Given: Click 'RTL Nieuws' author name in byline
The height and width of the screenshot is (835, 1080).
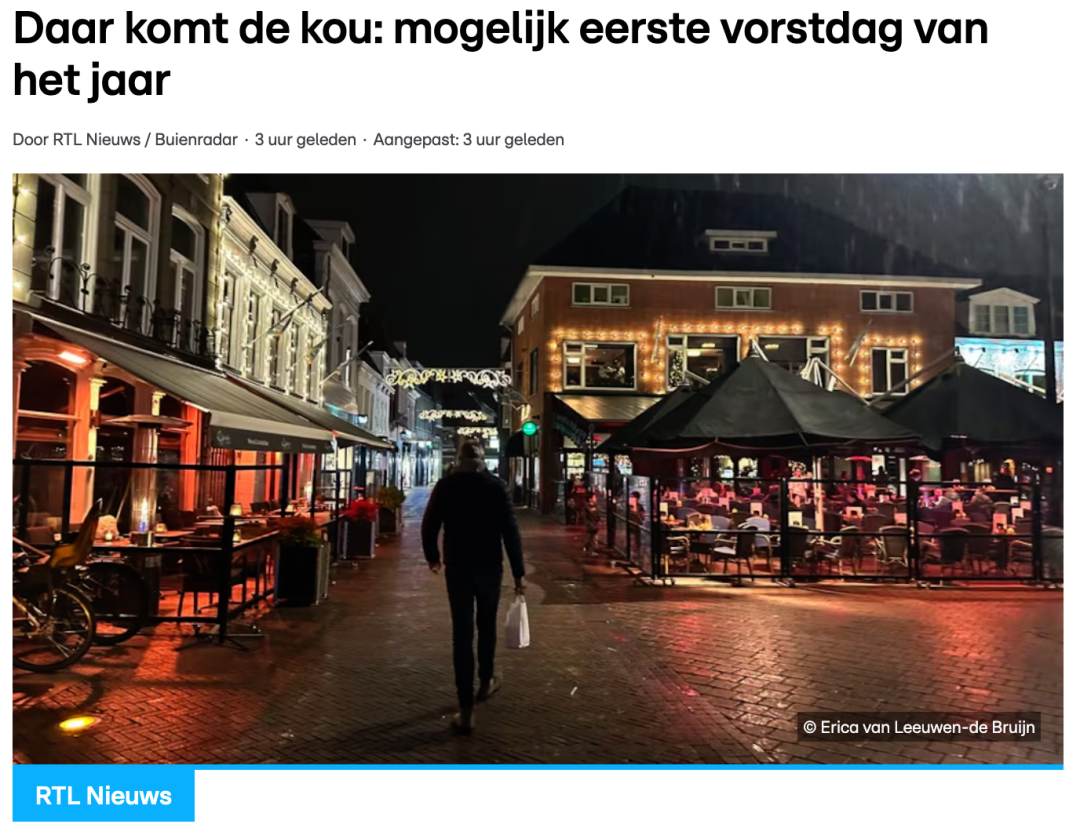Looking at the screenshot, I should tap(96, 140).
